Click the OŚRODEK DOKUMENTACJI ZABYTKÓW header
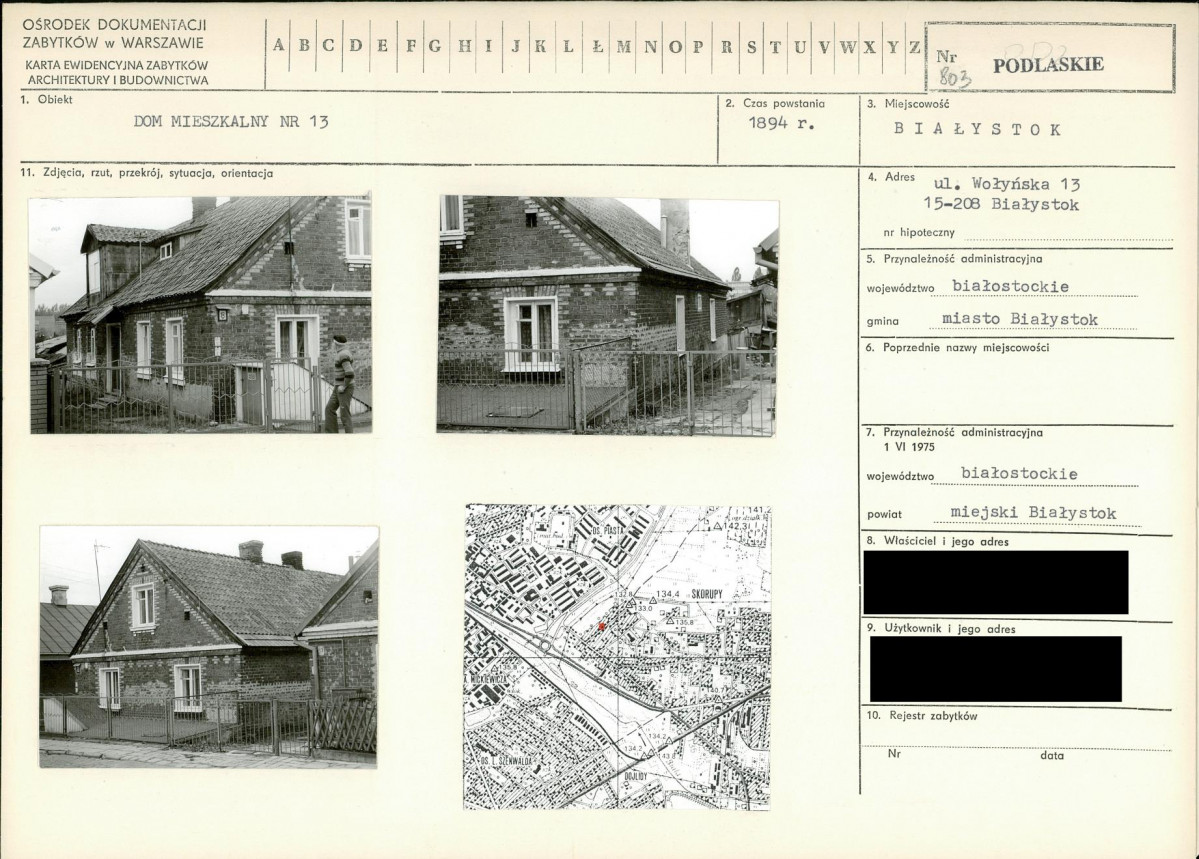Screen dimensions: 1199x859 pos(114,33)
